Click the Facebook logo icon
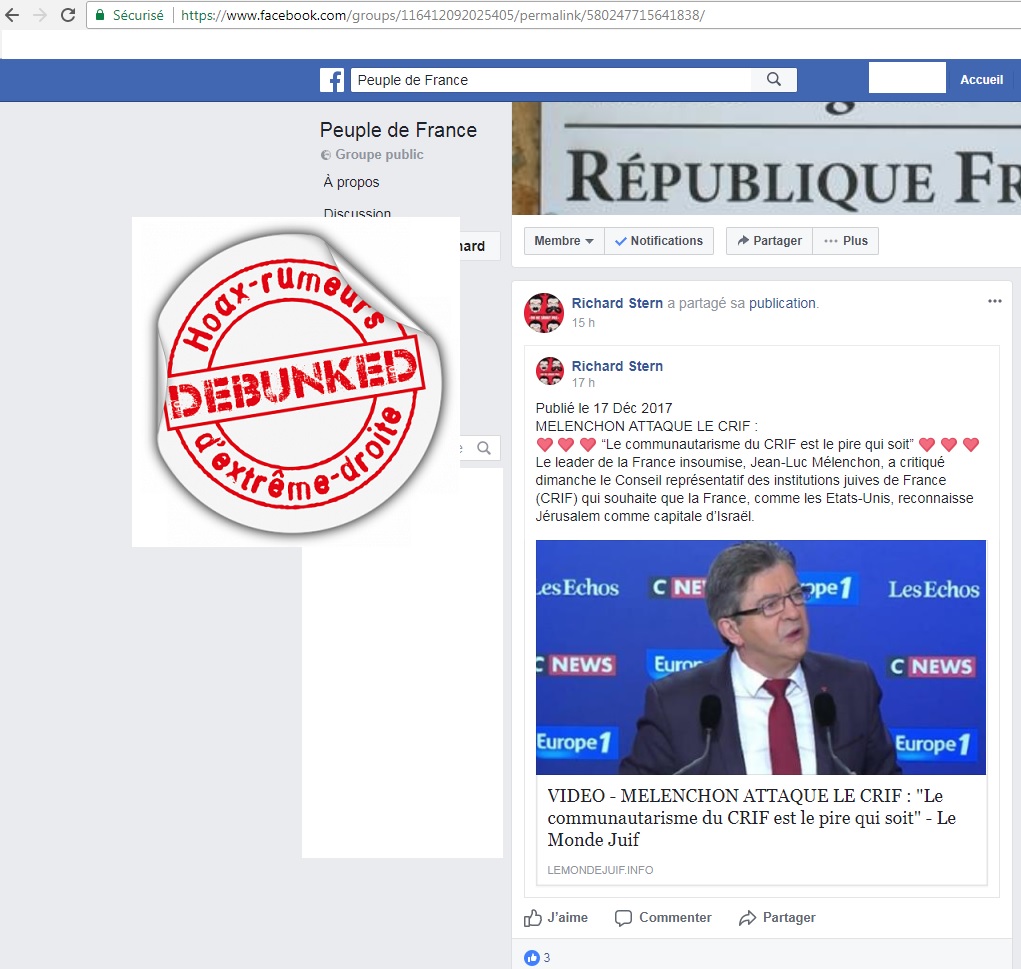The height and width of the screenshot is (969, 1021). tap(331, 80)
